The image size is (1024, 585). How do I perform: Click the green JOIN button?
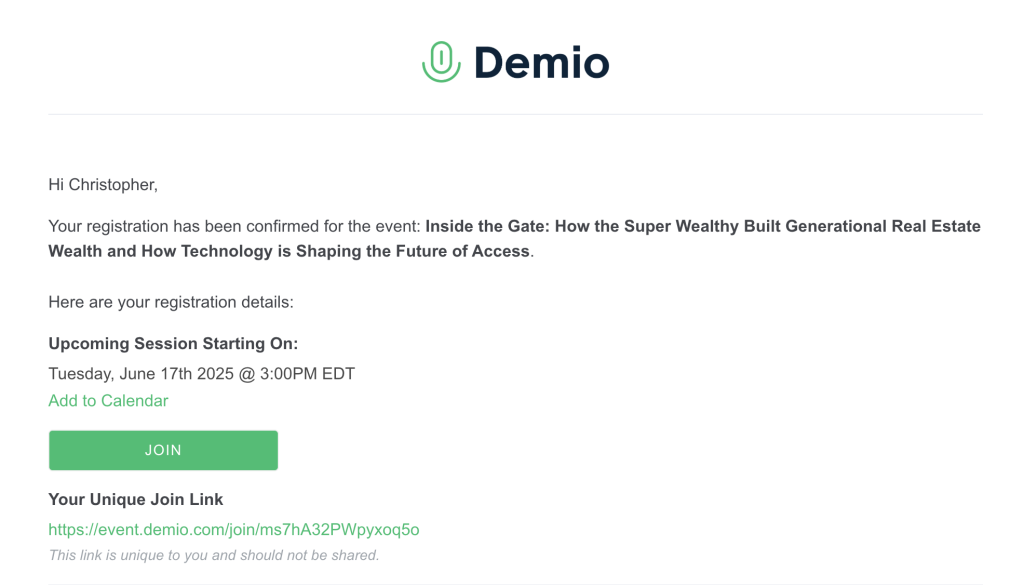163,451
